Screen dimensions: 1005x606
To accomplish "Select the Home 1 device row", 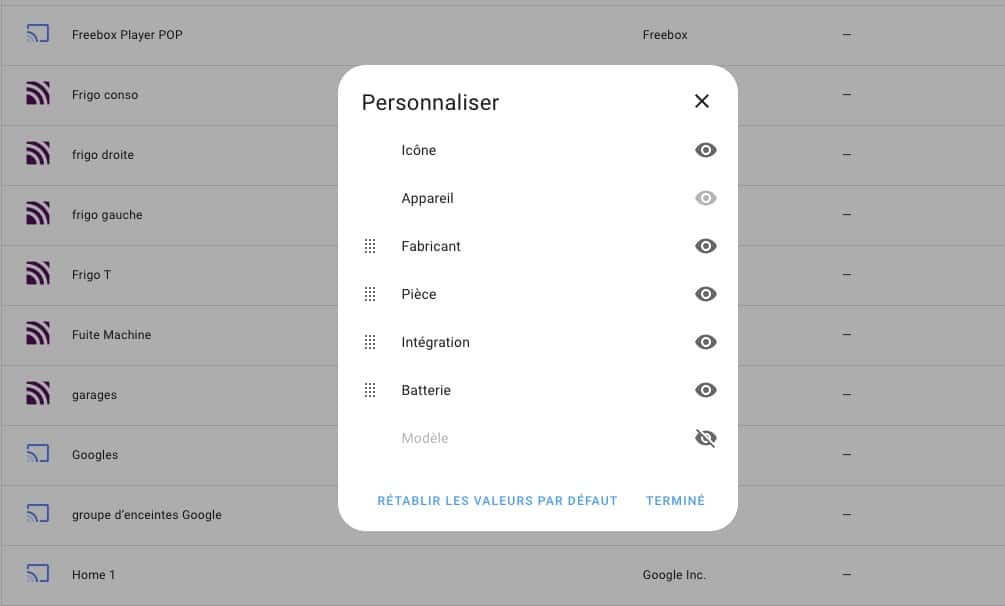I will [502, 575].
